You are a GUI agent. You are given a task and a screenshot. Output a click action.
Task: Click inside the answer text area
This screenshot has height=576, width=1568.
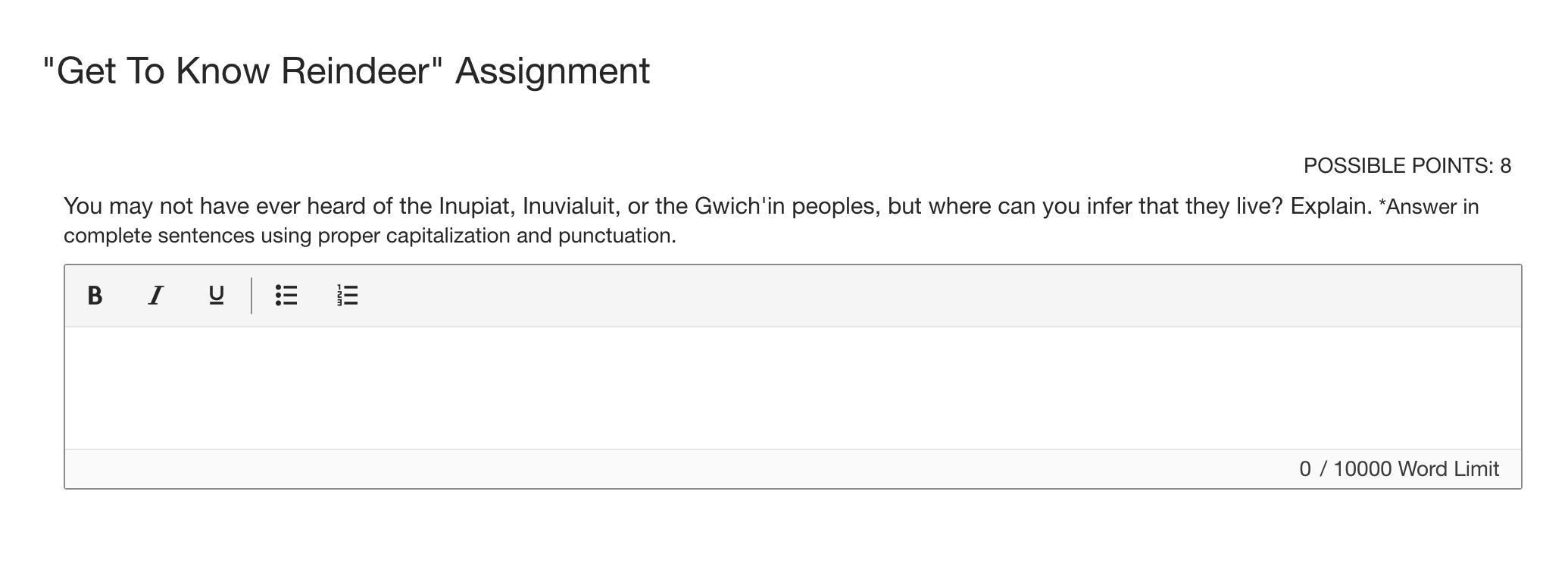tap(792, 388)
